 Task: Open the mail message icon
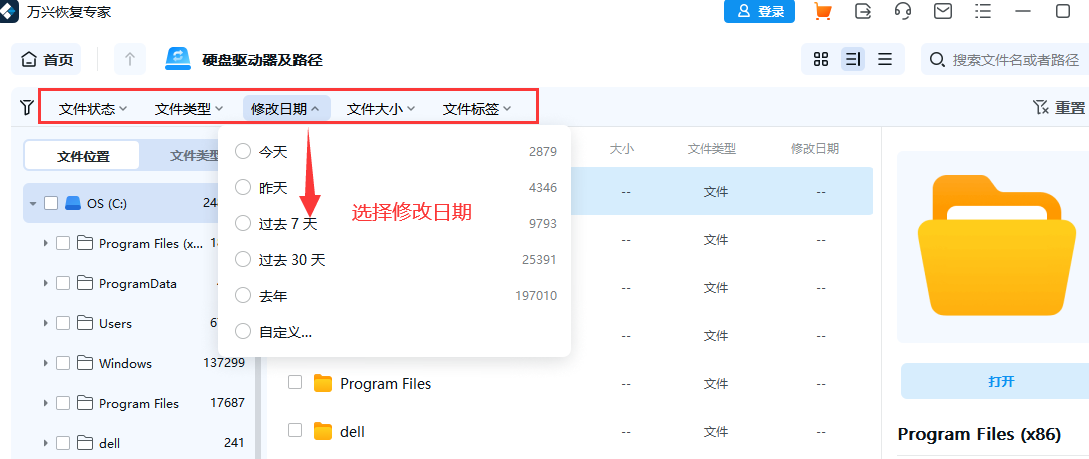(942, 11)
